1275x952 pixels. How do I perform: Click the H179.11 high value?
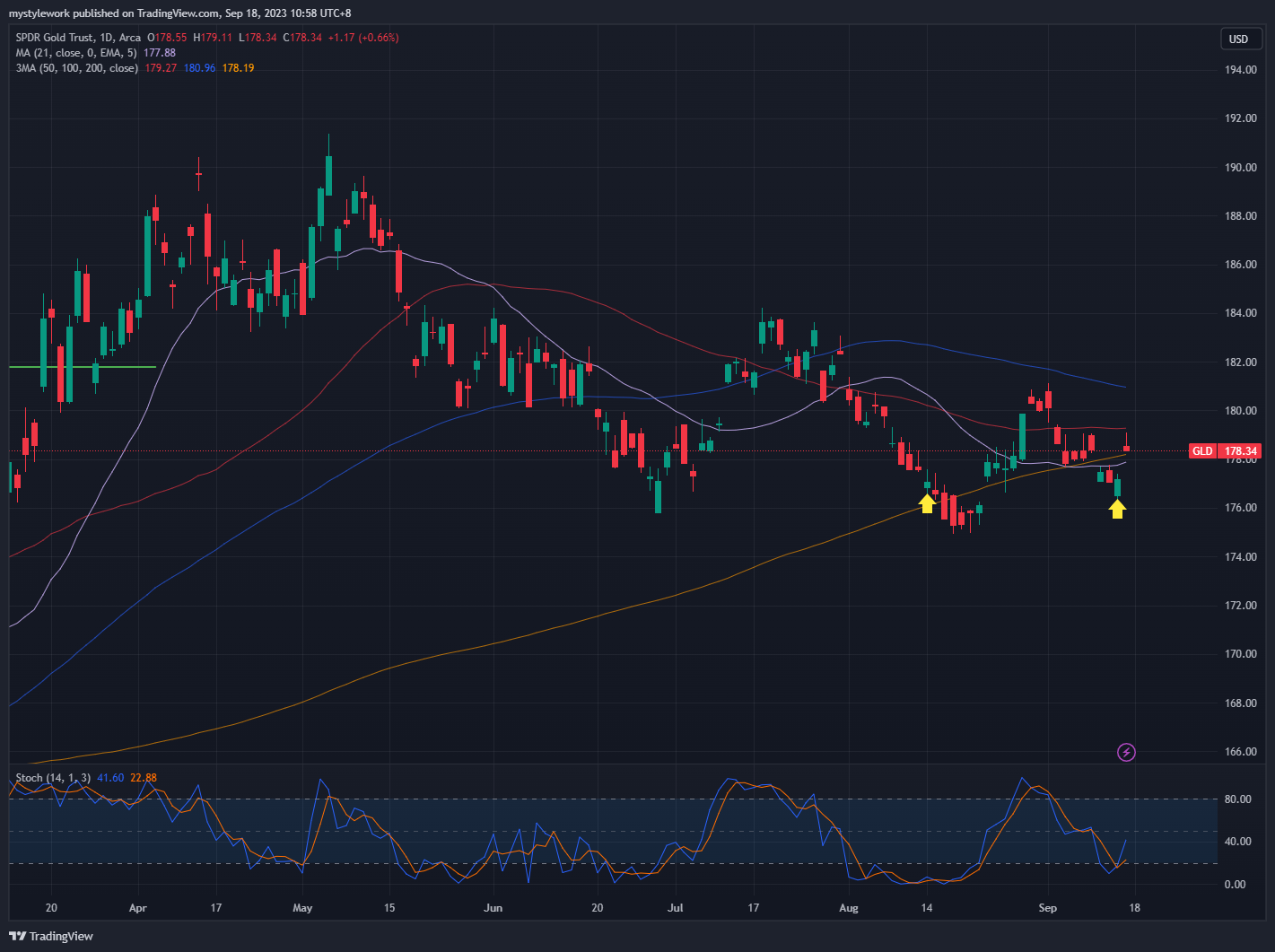pyautogui.click(x=213, y=38)
